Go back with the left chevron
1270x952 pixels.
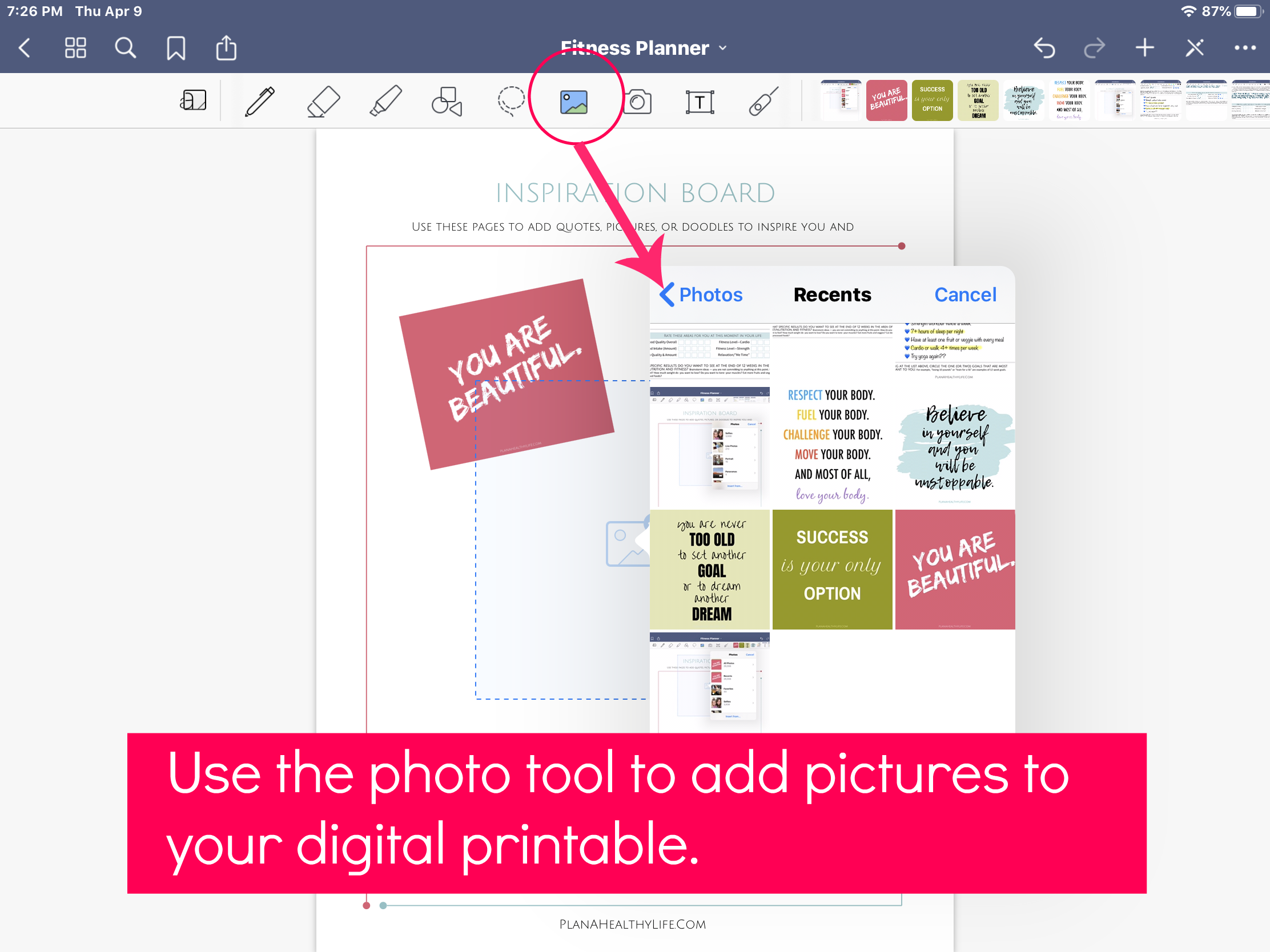[x=24, y=47]
